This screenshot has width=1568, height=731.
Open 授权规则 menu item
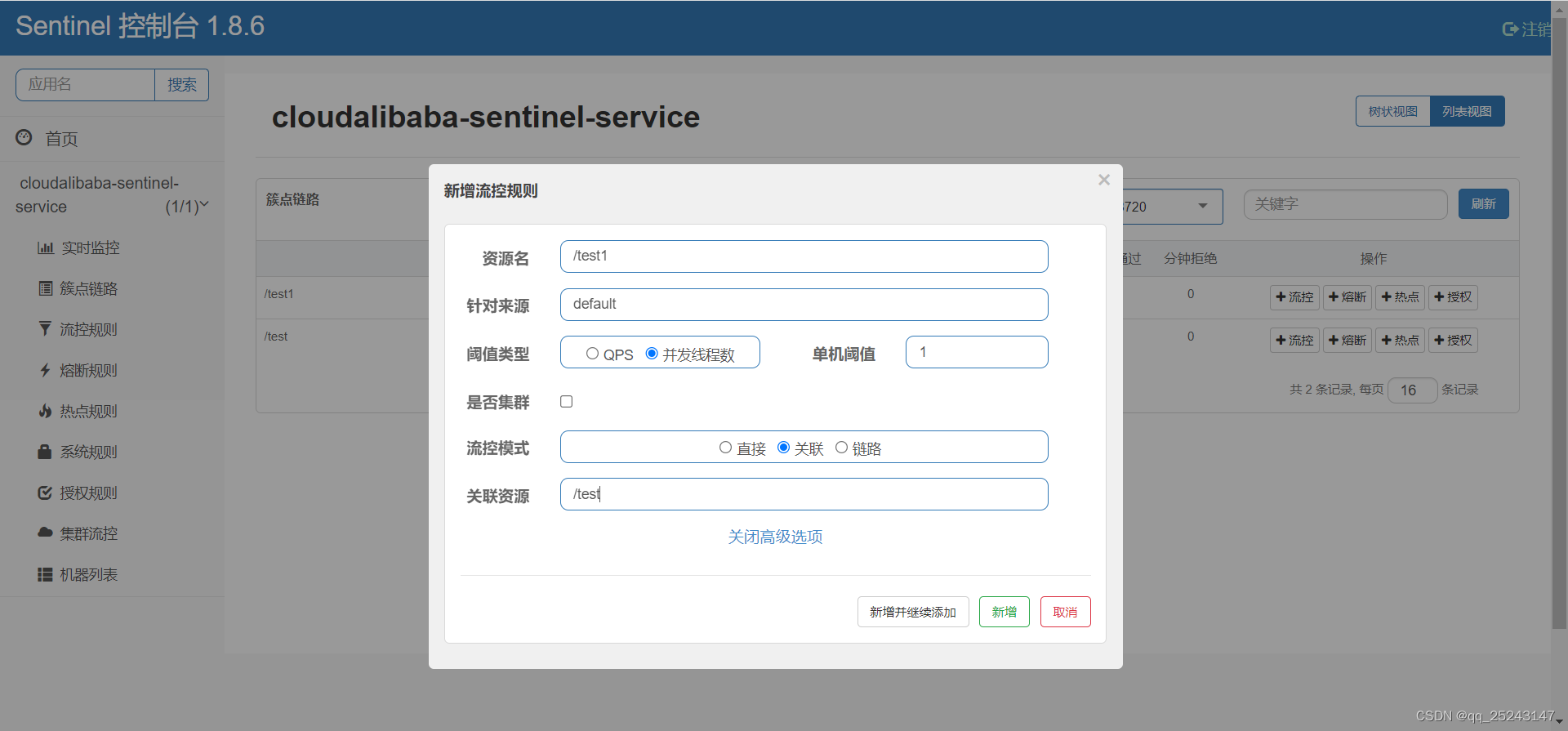point(89,493)
